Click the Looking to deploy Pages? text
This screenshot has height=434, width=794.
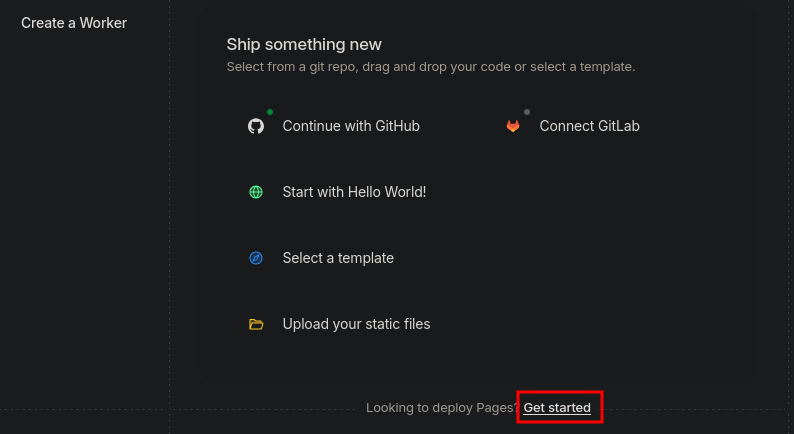tap(443, 408)
